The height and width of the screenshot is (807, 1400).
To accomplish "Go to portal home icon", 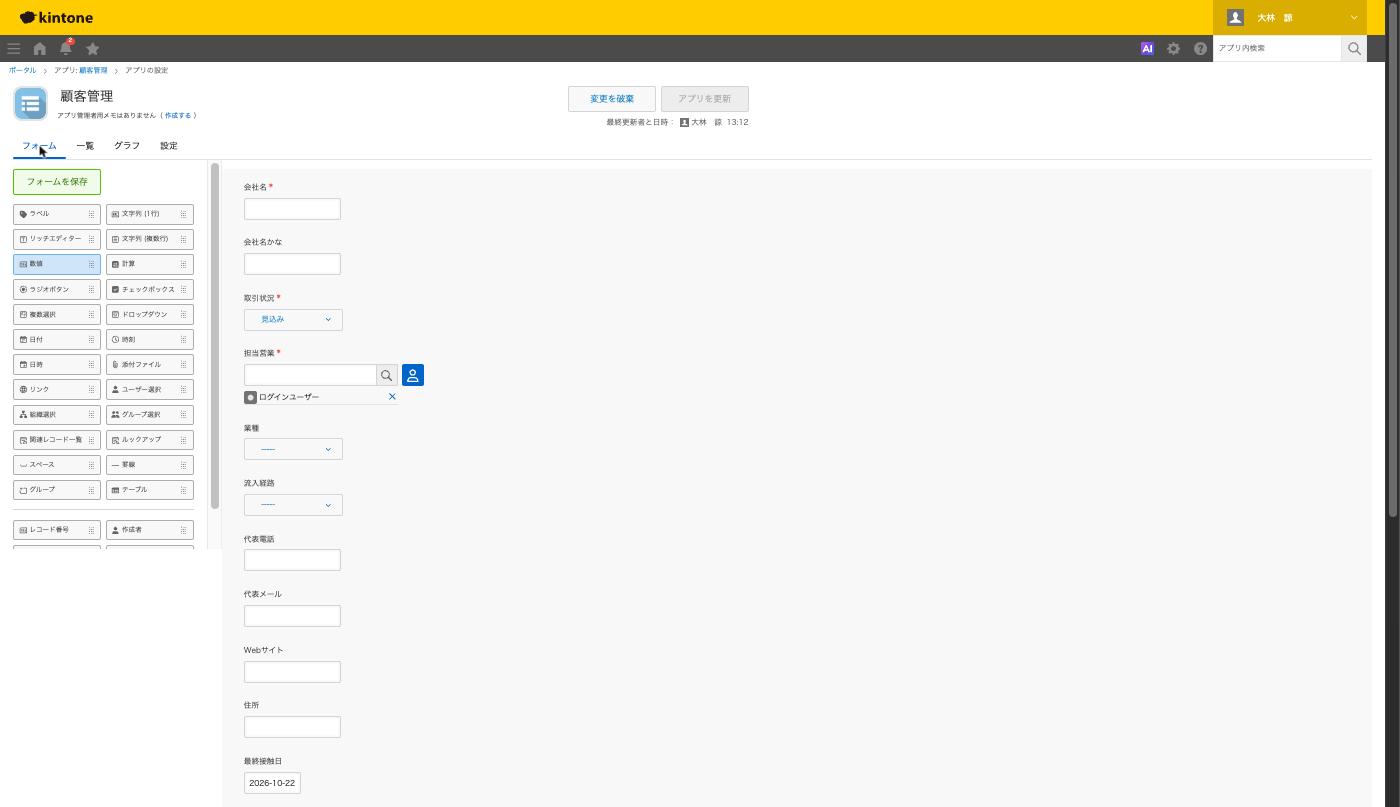I will (x=40, y=48).
